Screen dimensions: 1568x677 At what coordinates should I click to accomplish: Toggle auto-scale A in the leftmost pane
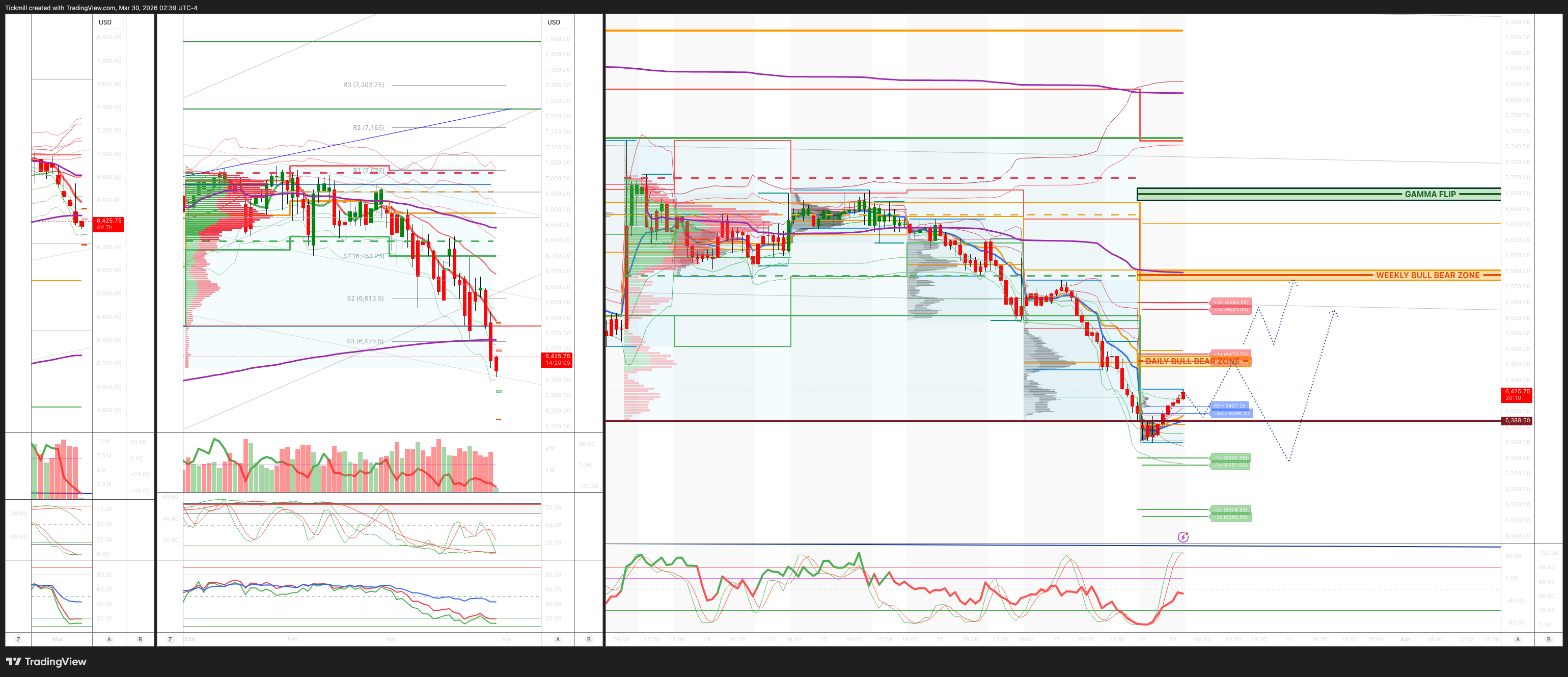pos(109,639)
